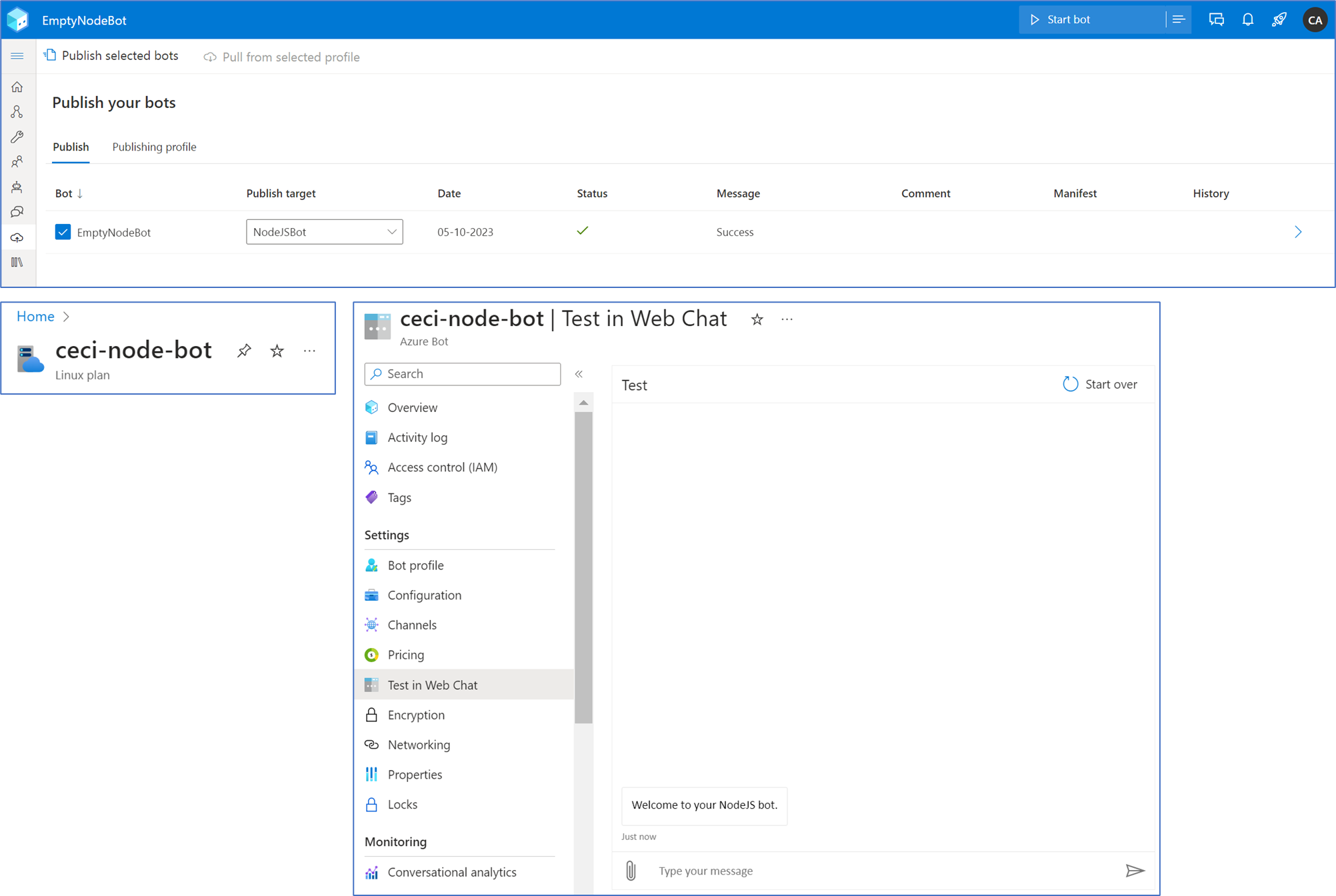Click the rocket updates icon in the top bar
This screenshot has height=896, width=1336.
point(1279,19)
